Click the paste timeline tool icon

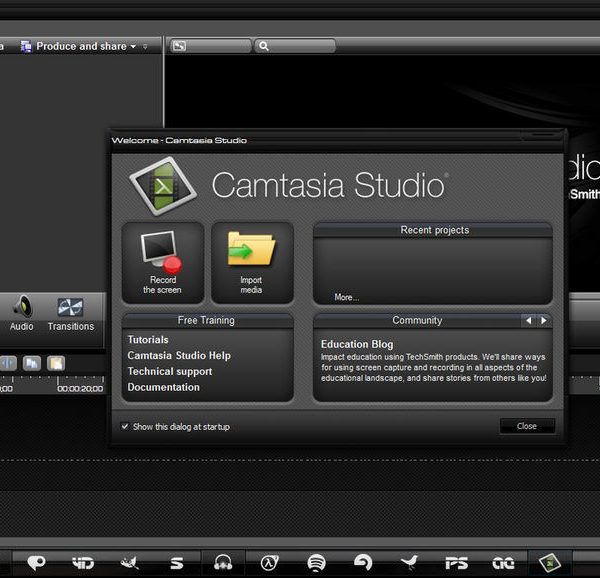pyautogui.click(x=56, y=363)
